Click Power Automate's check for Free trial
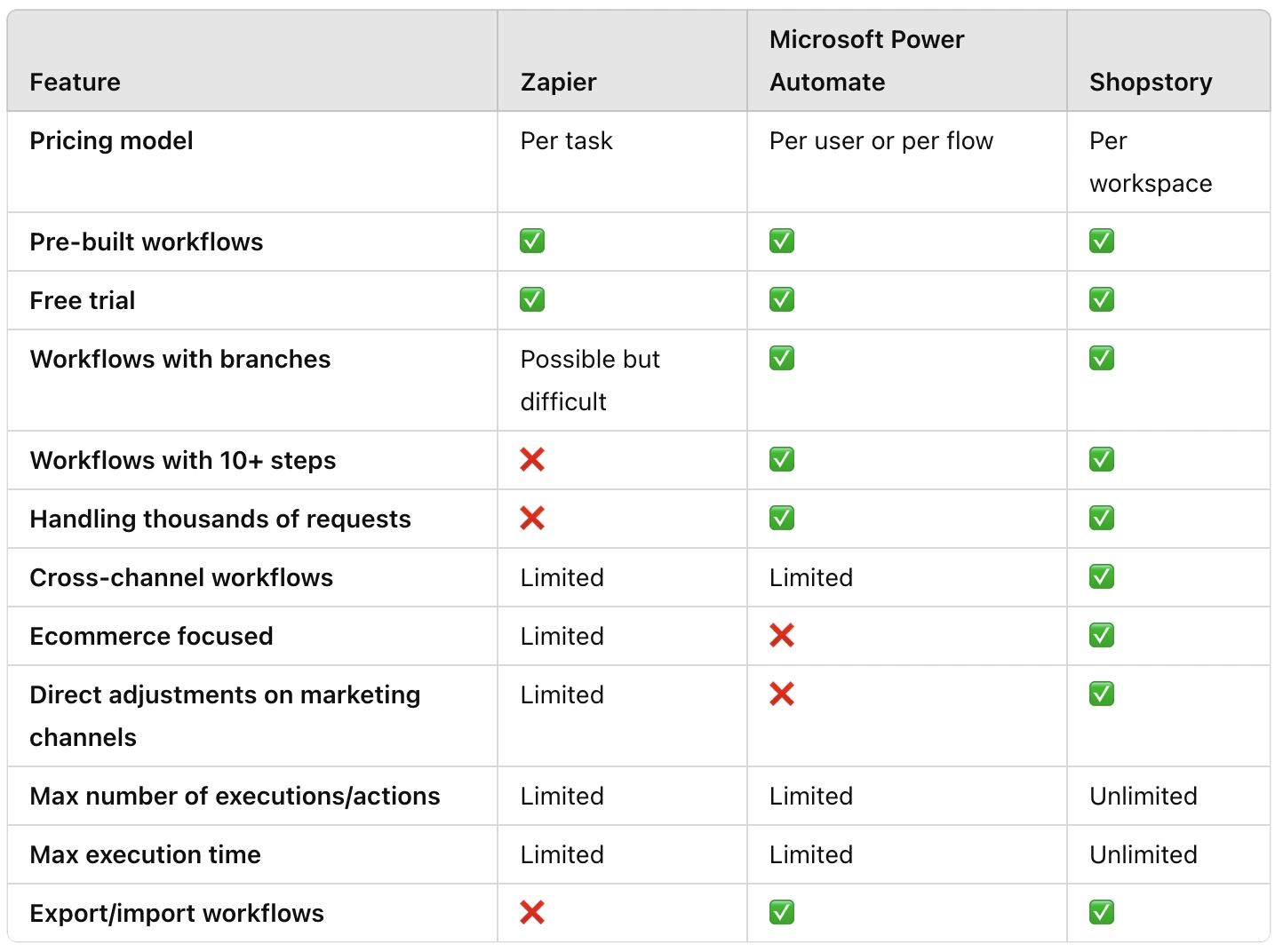The image size is (1283, 952). (782, 299)
